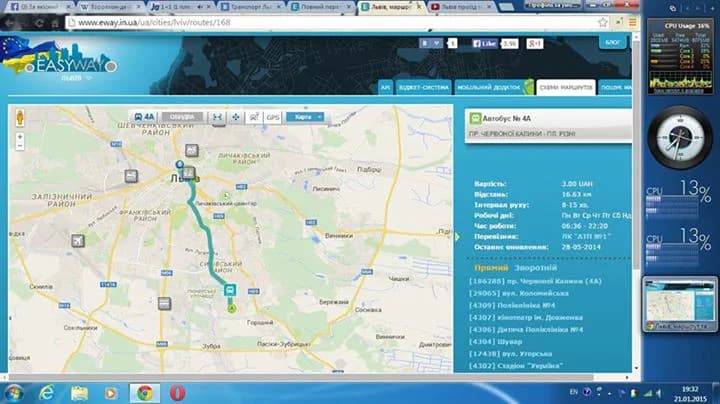Select stop [4307] кінотеатр ім. Довженка
The height and width of the screenshot is (404, 720).
(x=526, y=317)
